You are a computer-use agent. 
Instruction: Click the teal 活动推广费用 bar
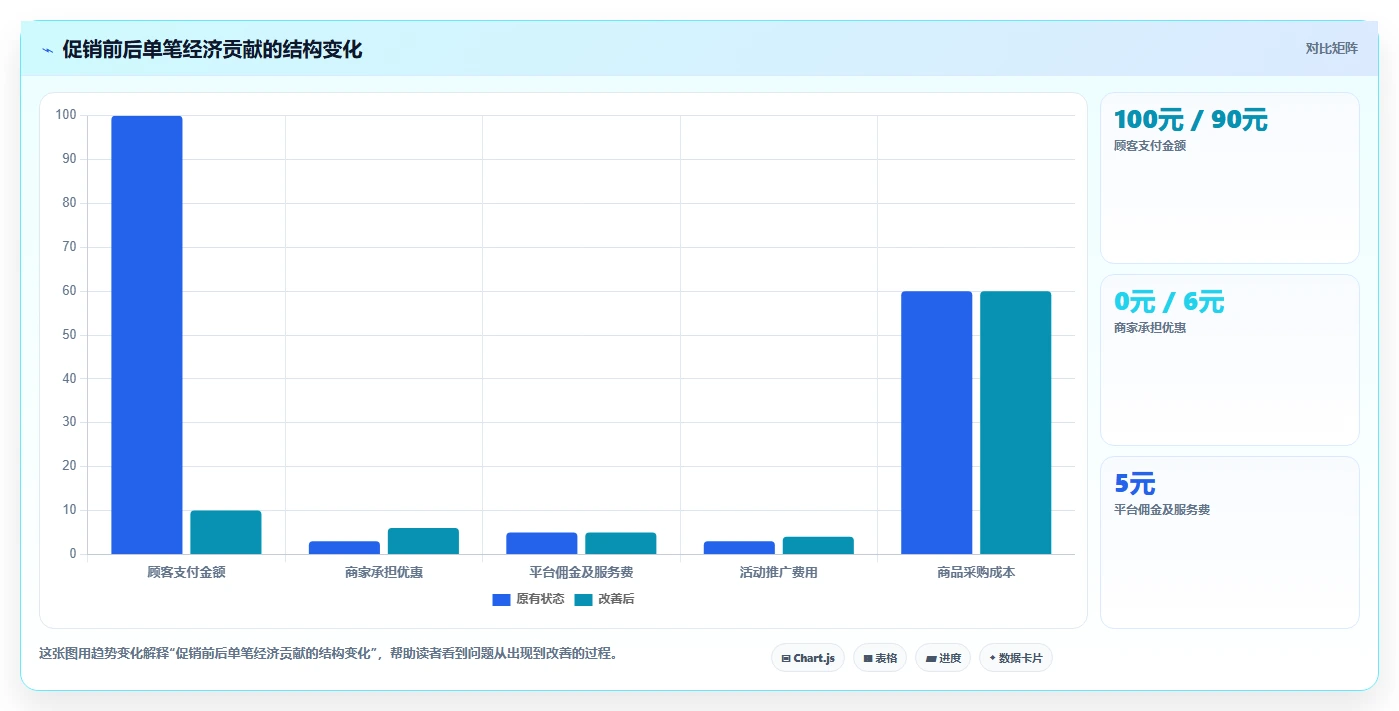click(x=818, y=545)
